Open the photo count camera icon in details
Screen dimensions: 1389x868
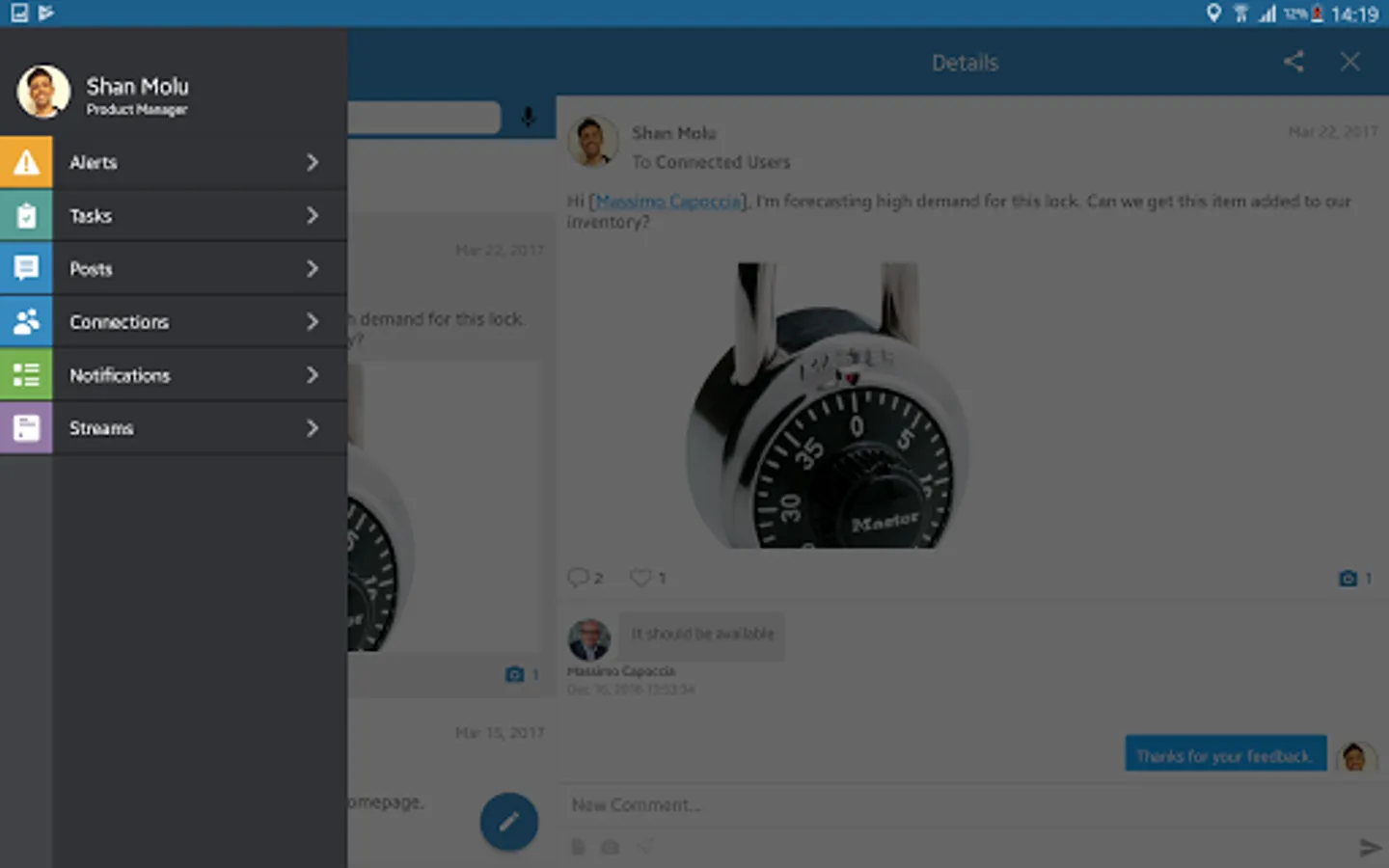coord(1348,578)
